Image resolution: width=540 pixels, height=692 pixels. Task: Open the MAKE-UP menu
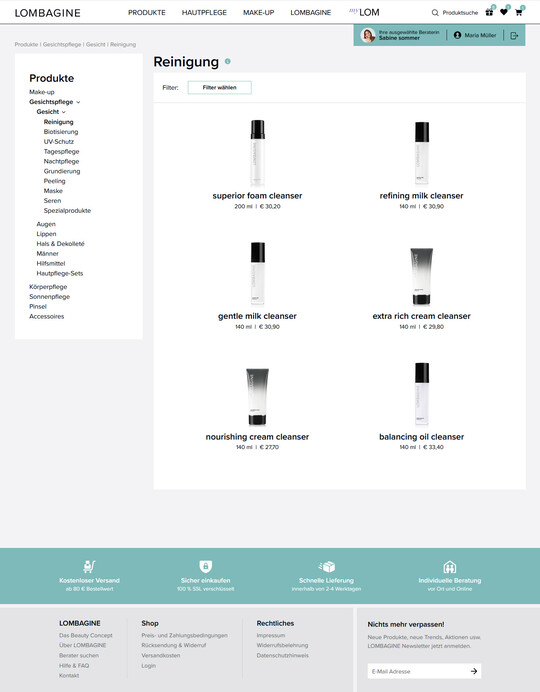tap(259, 13)
